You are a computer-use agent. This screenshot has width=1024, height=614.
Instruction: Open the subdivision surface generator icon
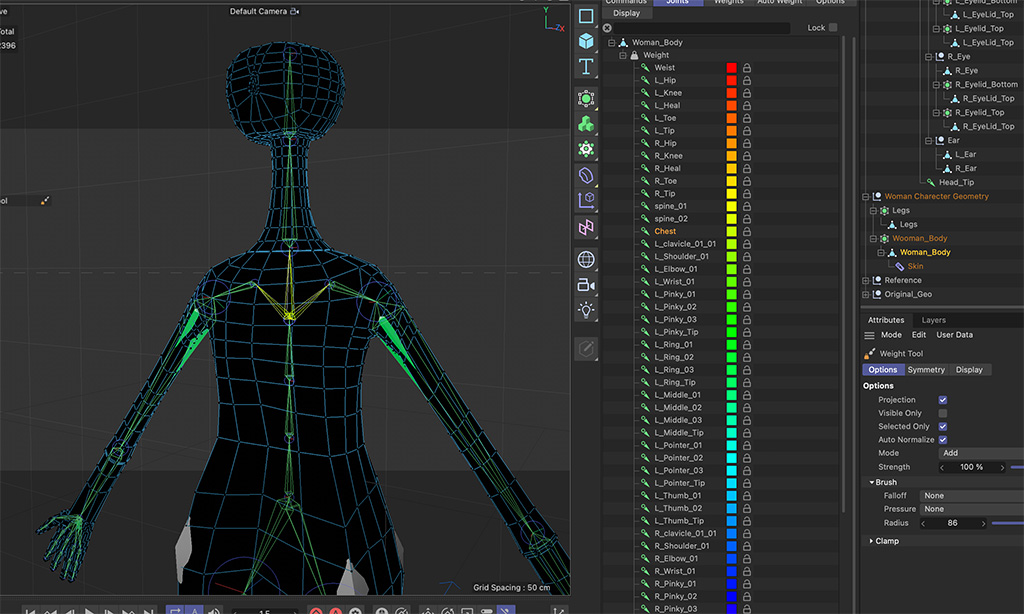point(586,99)
